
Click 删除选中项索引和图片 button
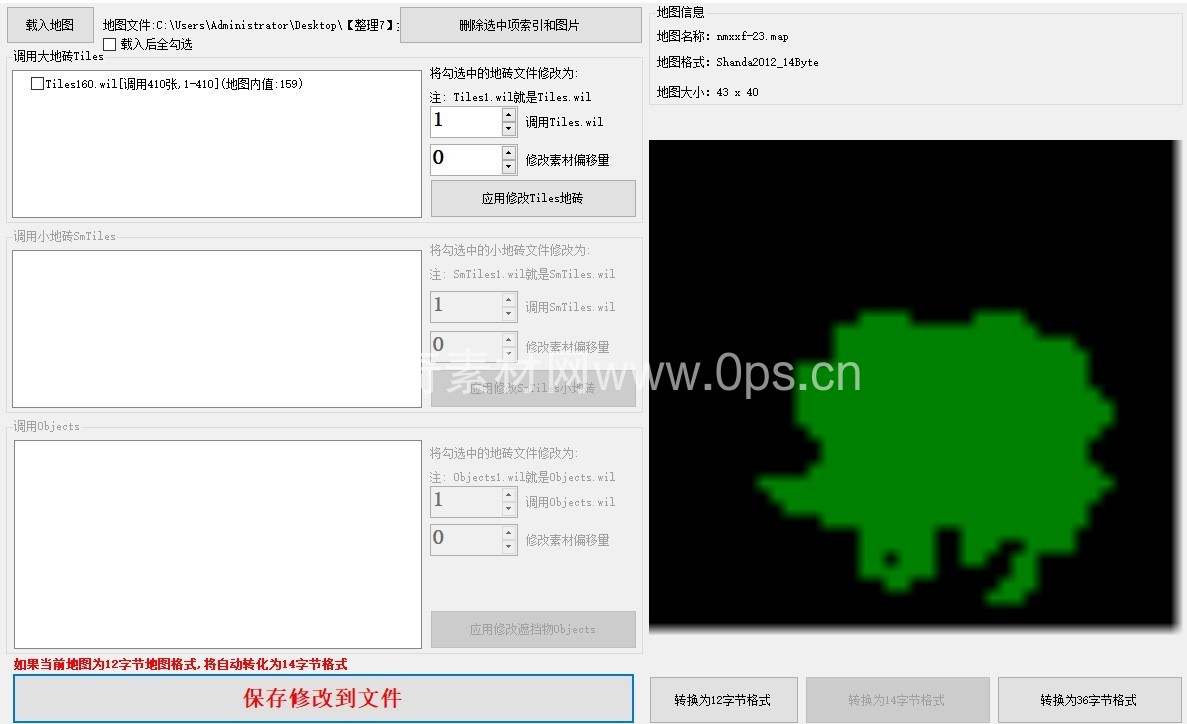point(520,25)
